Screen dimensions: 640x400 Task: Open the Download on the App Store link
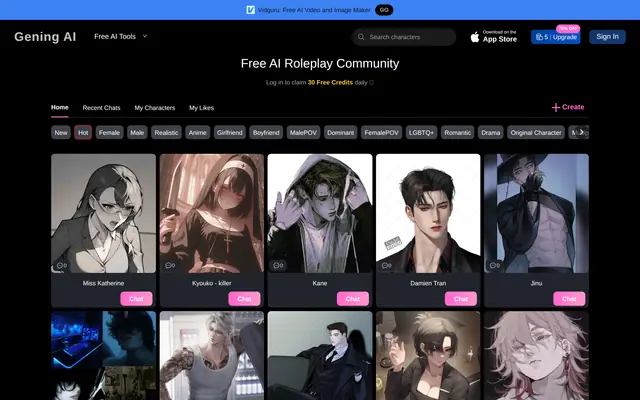click(x=493, y=37)
